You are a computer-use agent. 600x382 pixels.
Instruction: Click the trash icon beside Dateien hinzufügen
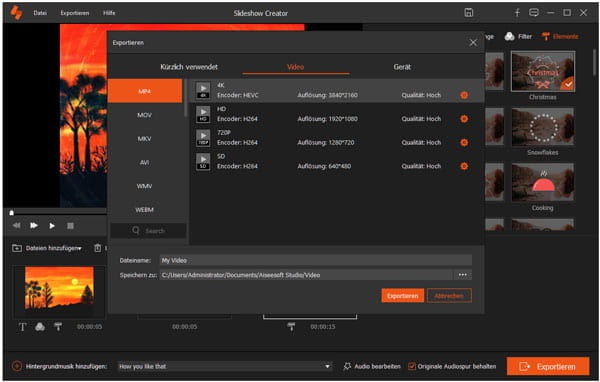click(98, 248)
